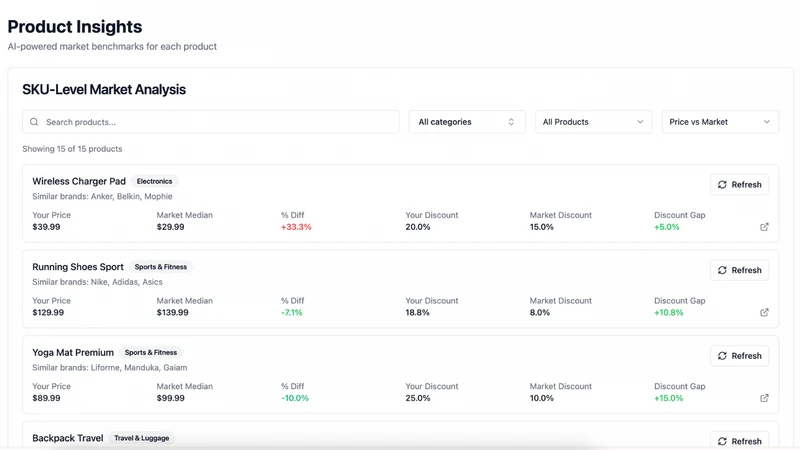Refresh the Yoga Mat Premium data

click(x=739, y=356)
